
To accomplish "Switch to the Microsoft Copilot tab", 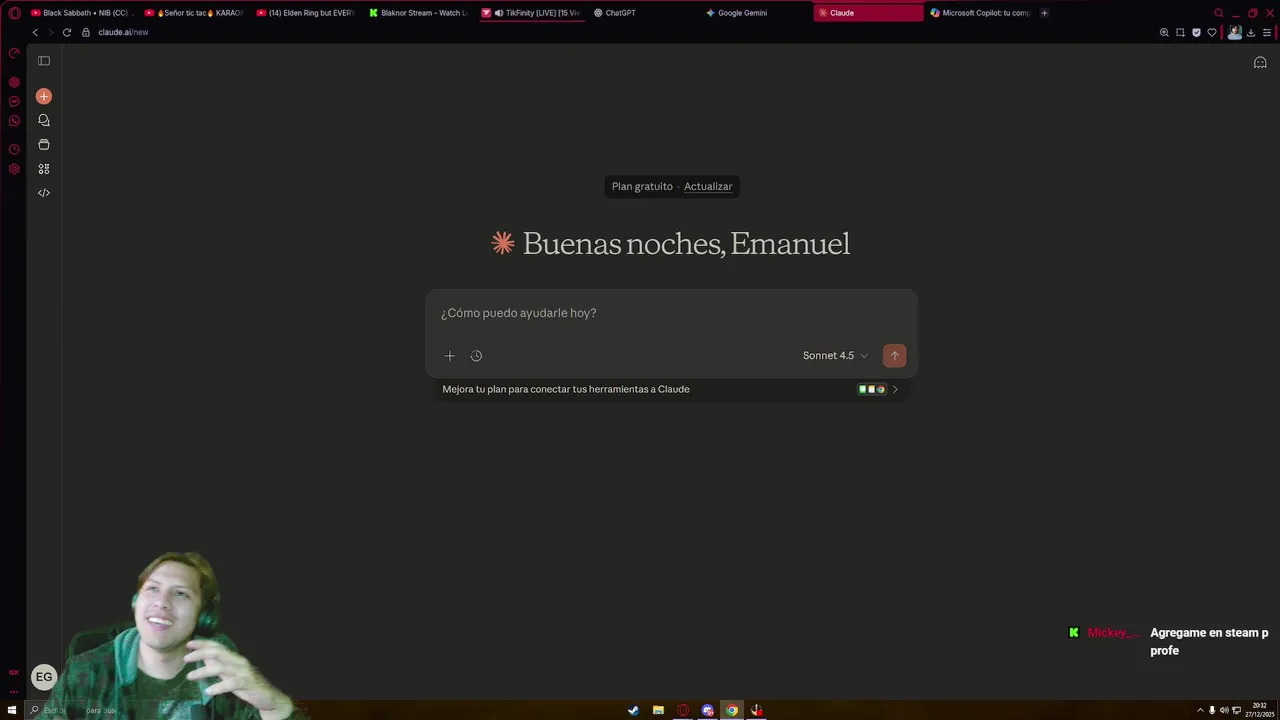I will click(x=980, y=13).
